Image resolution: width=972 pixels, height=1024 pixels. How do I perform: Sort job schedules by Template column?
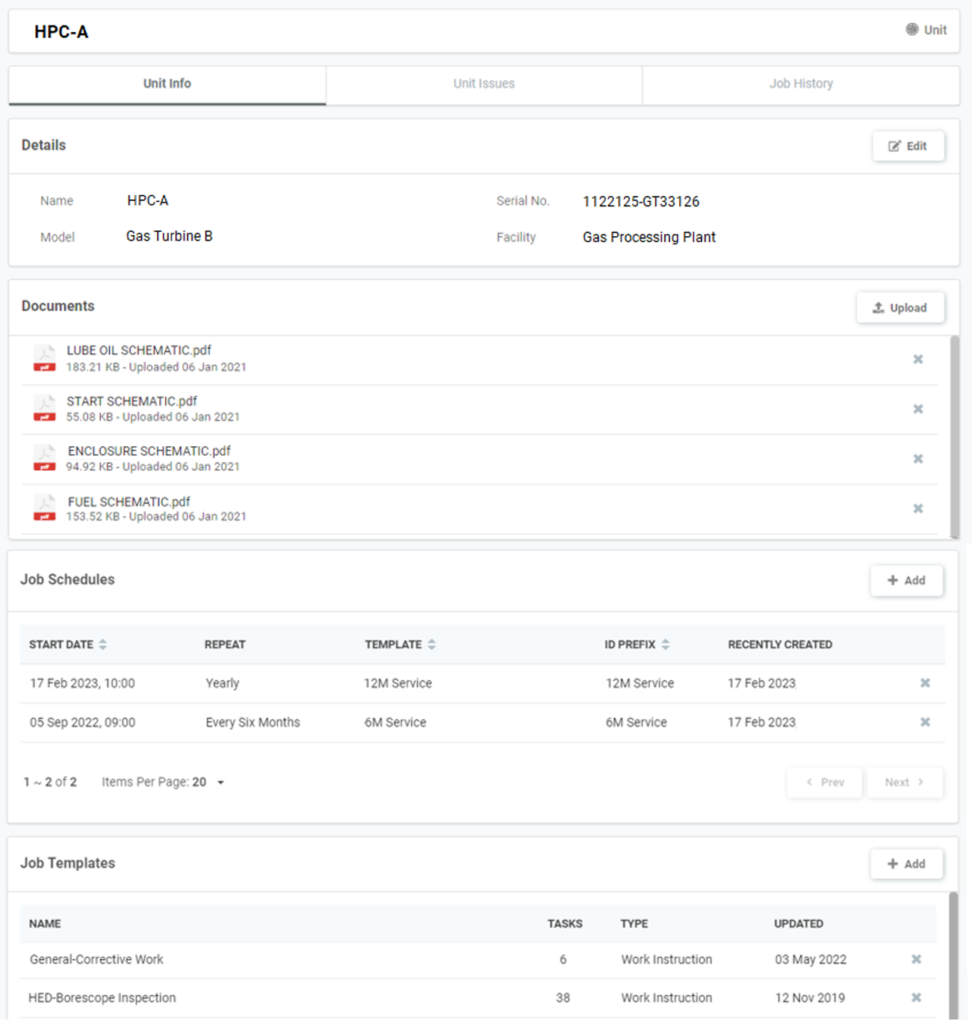(x=431, y=645)
